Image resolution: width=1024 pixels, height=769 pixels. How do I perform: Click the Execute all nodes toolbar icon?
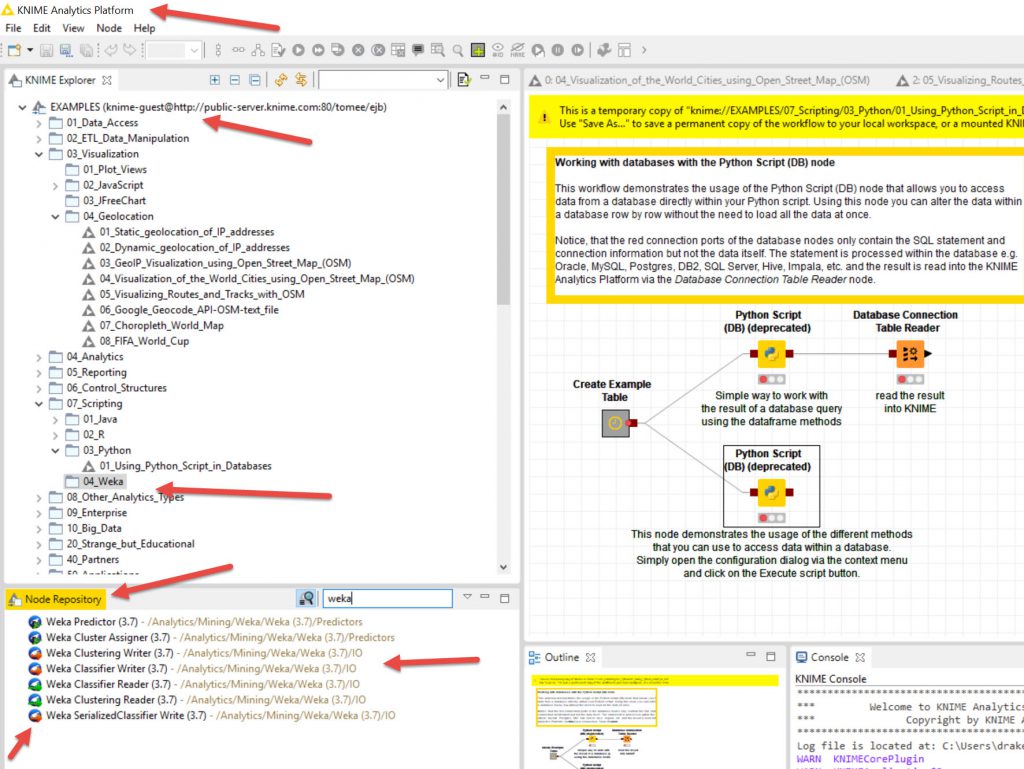pyautogui.click(x=318, y=49)
